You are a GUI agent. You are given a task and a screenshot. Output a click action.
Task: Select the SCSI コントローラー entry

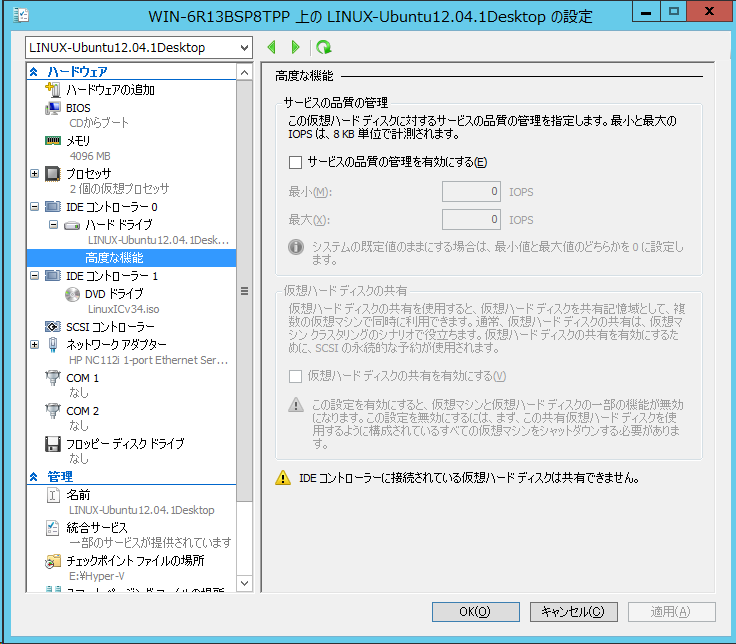(x=110, y=327)
